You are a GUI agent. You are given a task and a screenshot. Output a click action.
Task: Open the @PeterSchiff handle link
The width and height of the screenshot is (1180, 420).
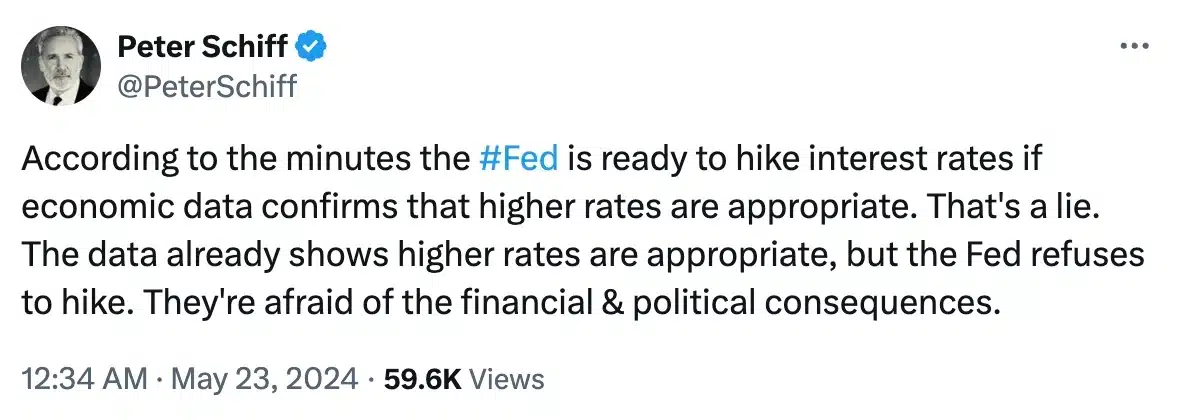point(206,86)
